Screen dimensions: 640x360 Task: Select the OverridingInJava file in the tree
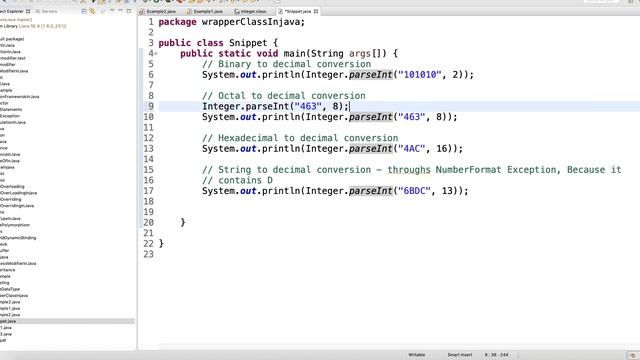17,206
